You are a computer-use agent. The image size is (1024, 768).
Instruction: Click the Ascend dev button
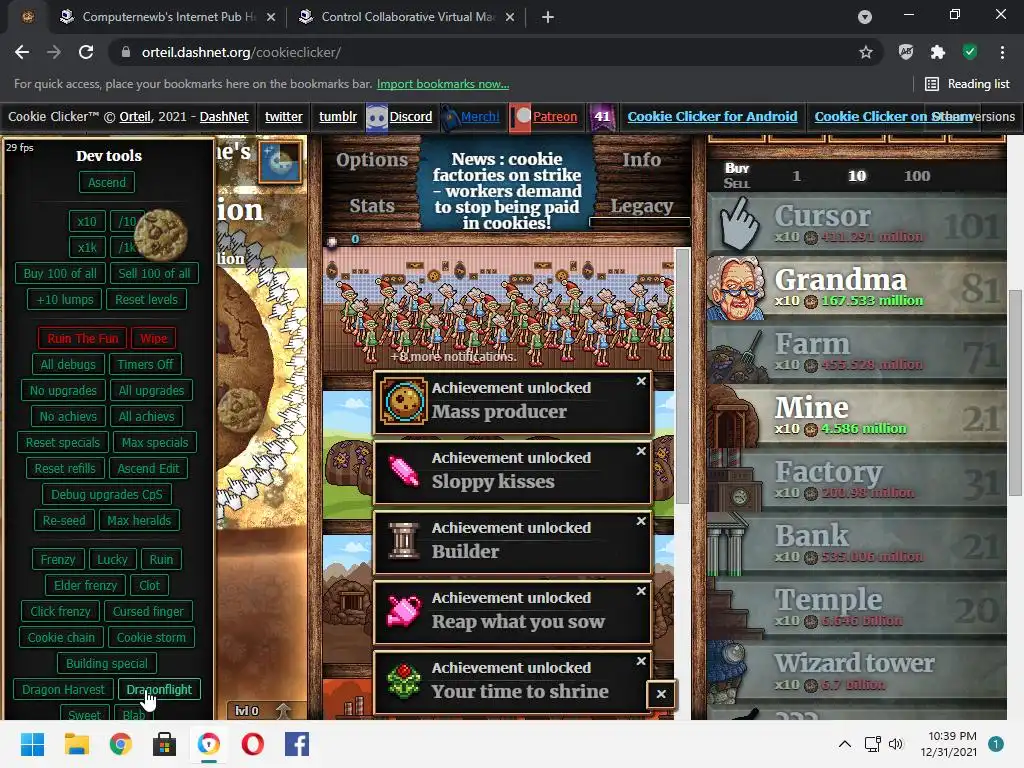pyautogui.click(x=107, y=182)
